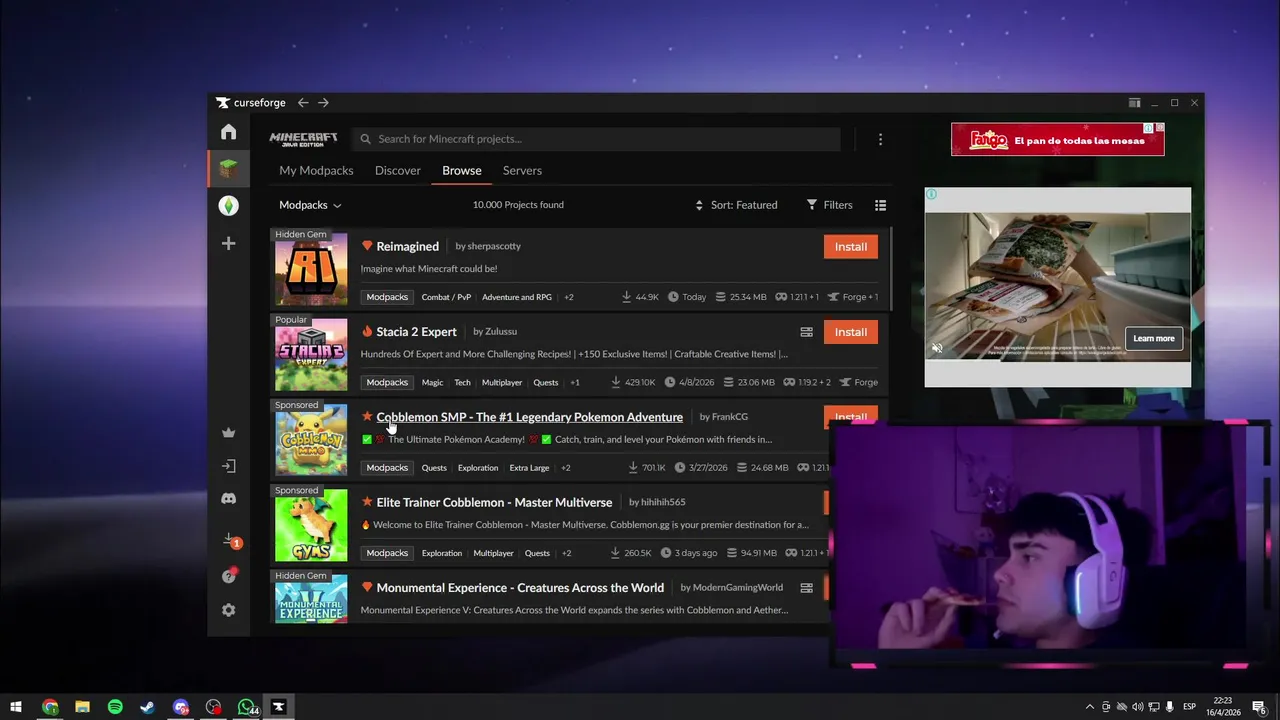Open the help question-mark icon in sidebar

[228, 576]
